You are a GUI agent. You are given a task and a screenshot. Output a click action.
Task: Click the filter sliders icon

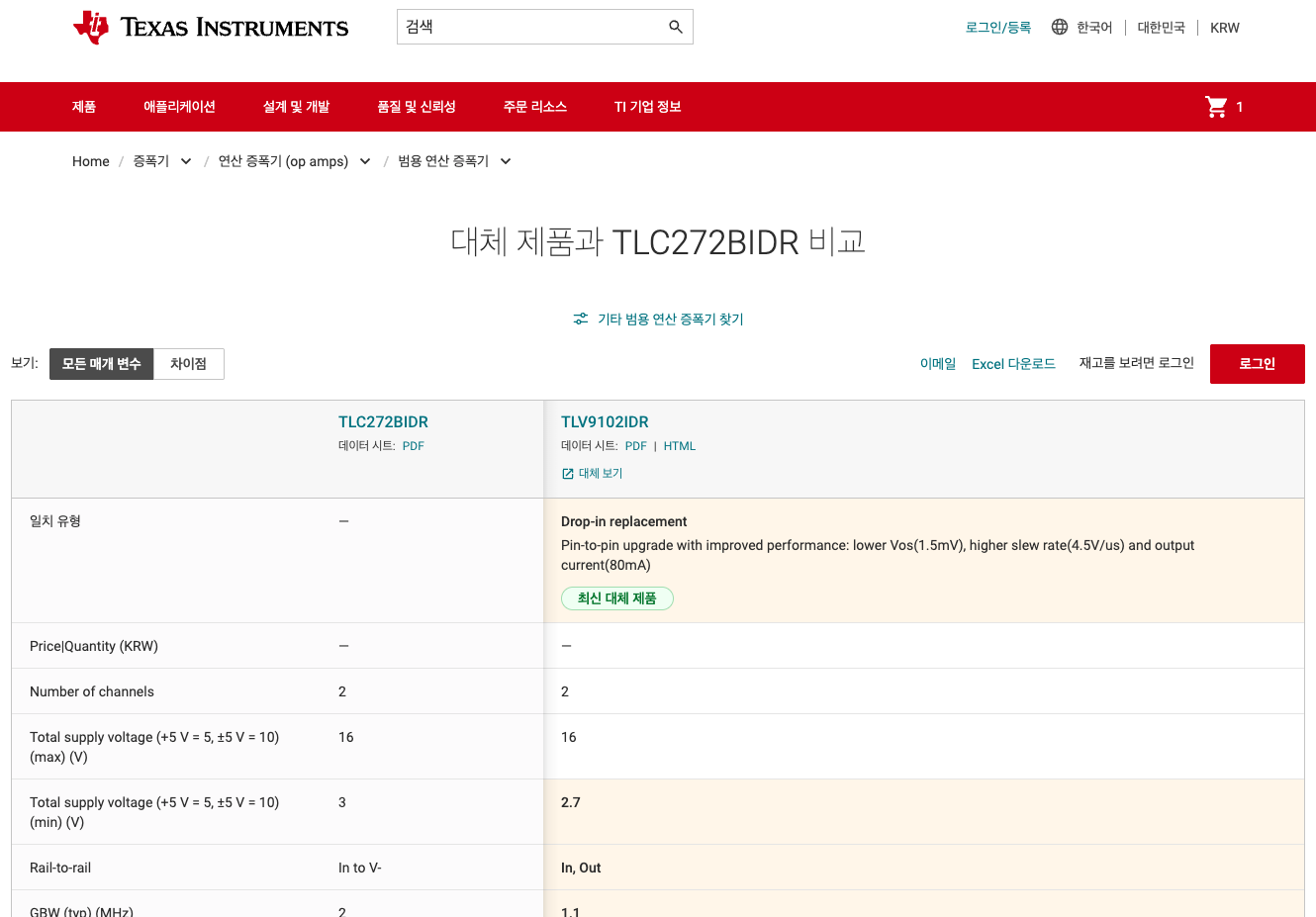[x=581, y=319]
